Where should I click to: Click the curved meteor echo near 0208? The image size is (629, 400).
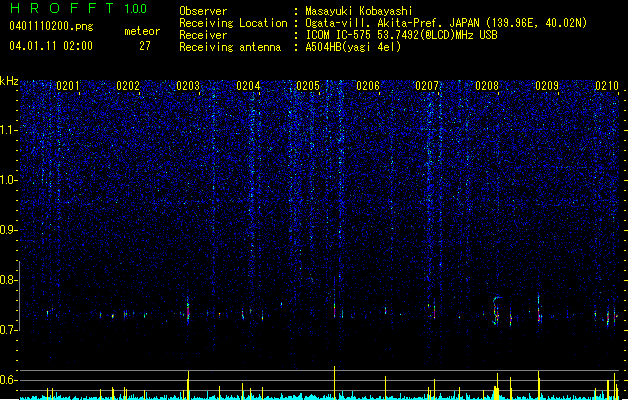[497, 310]
